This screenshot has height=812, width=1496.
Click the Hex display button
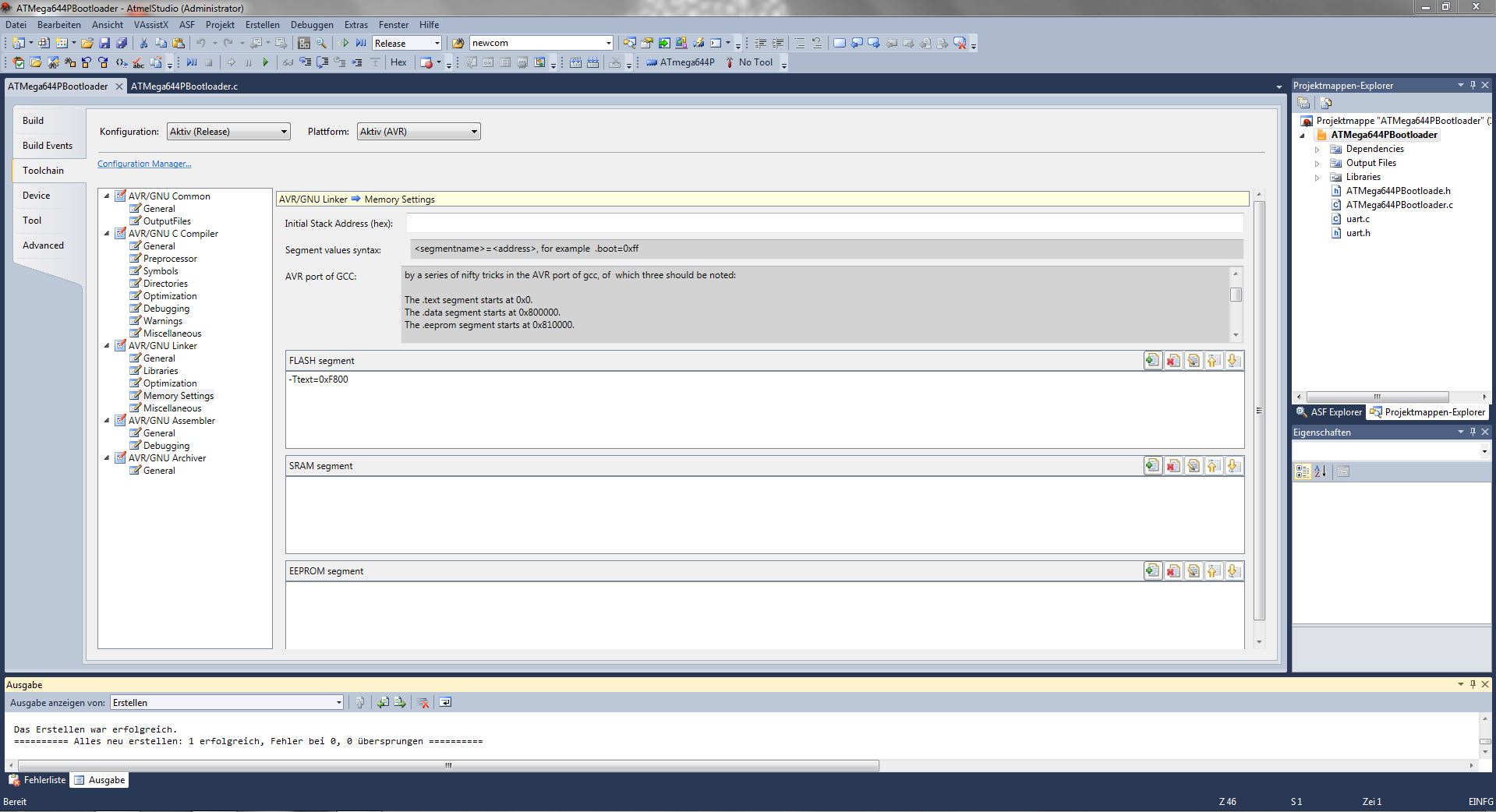pyautogui.click(x=398, y=62)
